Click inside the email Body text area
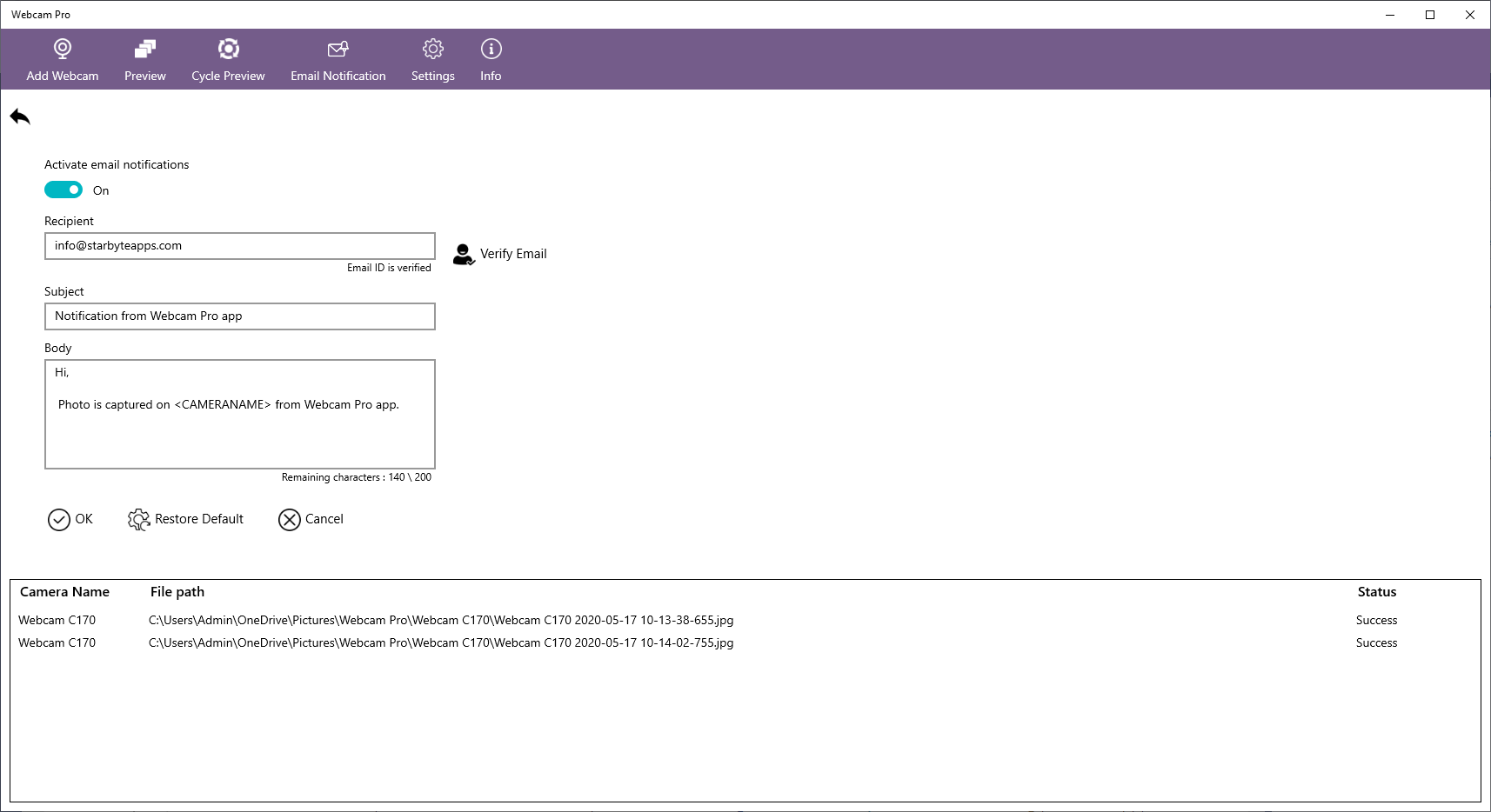 (x=239, y=415)
